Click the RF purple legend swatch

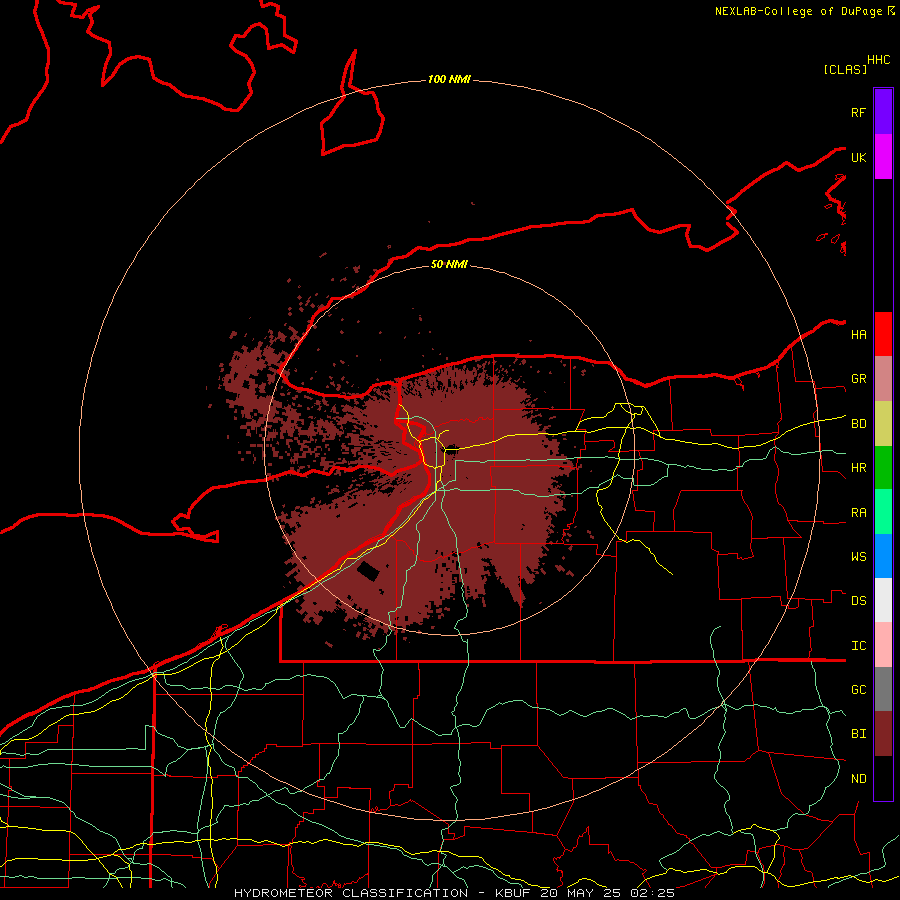(883, 112)
